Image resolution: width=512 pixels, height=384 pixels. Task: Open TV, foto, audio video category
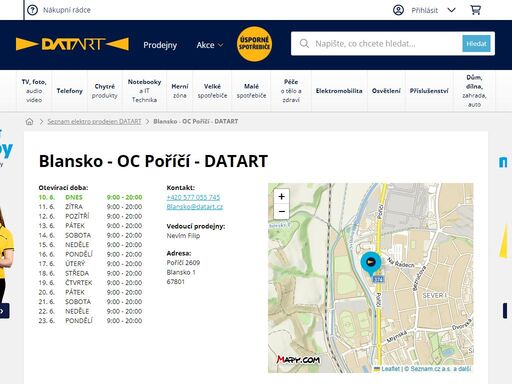tap(34, 91)
